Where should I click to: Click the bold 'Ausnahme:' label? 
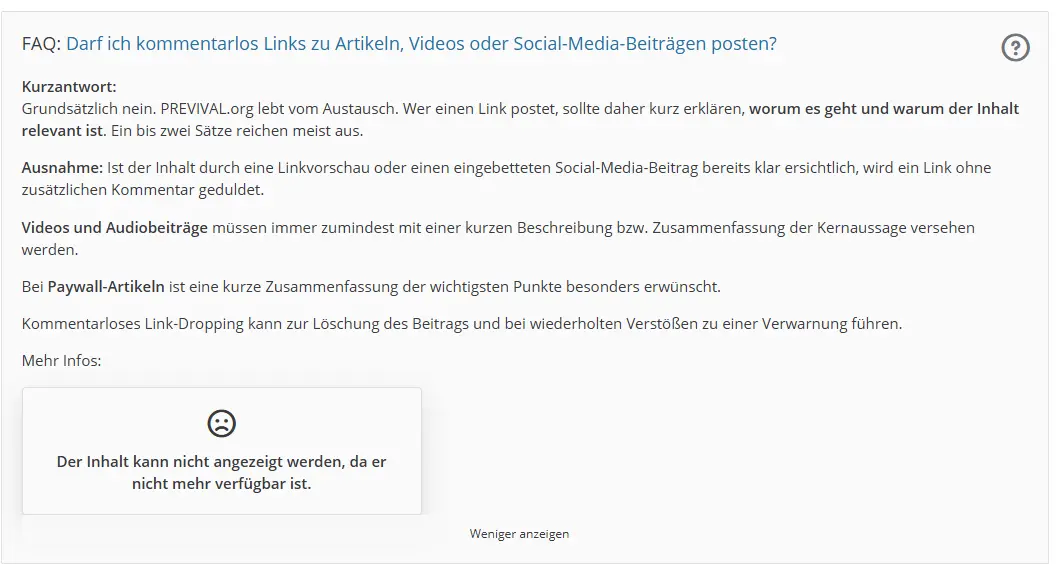pyautogui.click(x=62, y=168)
